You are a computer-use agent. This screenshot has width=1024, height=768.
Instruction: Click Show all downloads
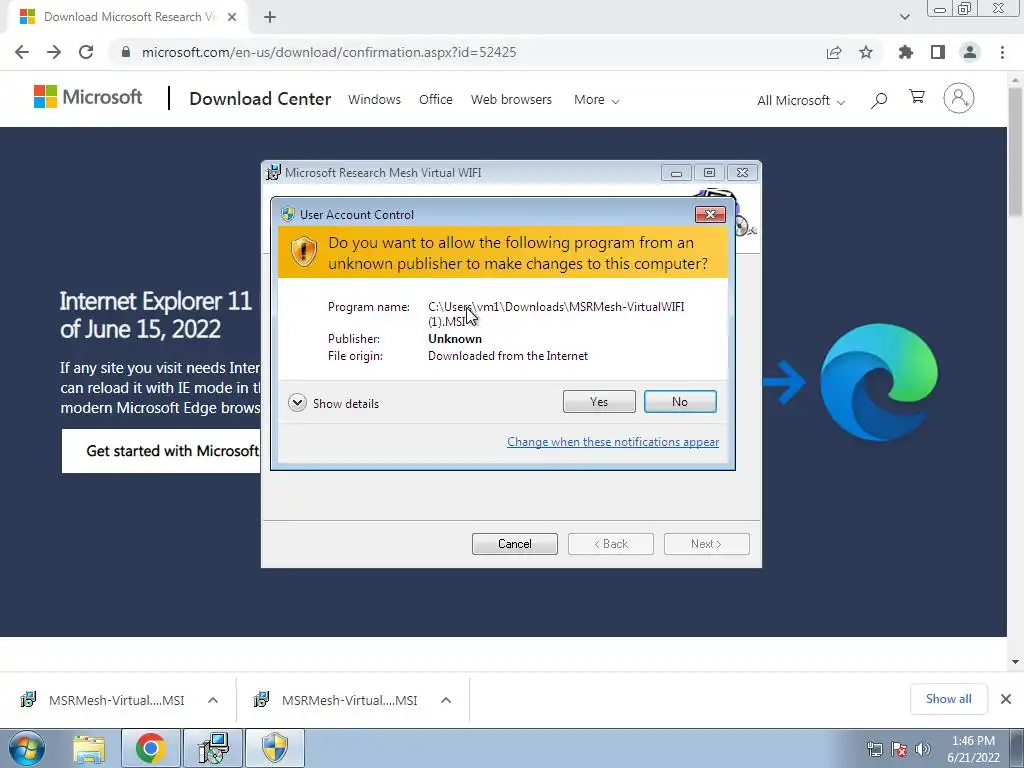click(948, 699)
